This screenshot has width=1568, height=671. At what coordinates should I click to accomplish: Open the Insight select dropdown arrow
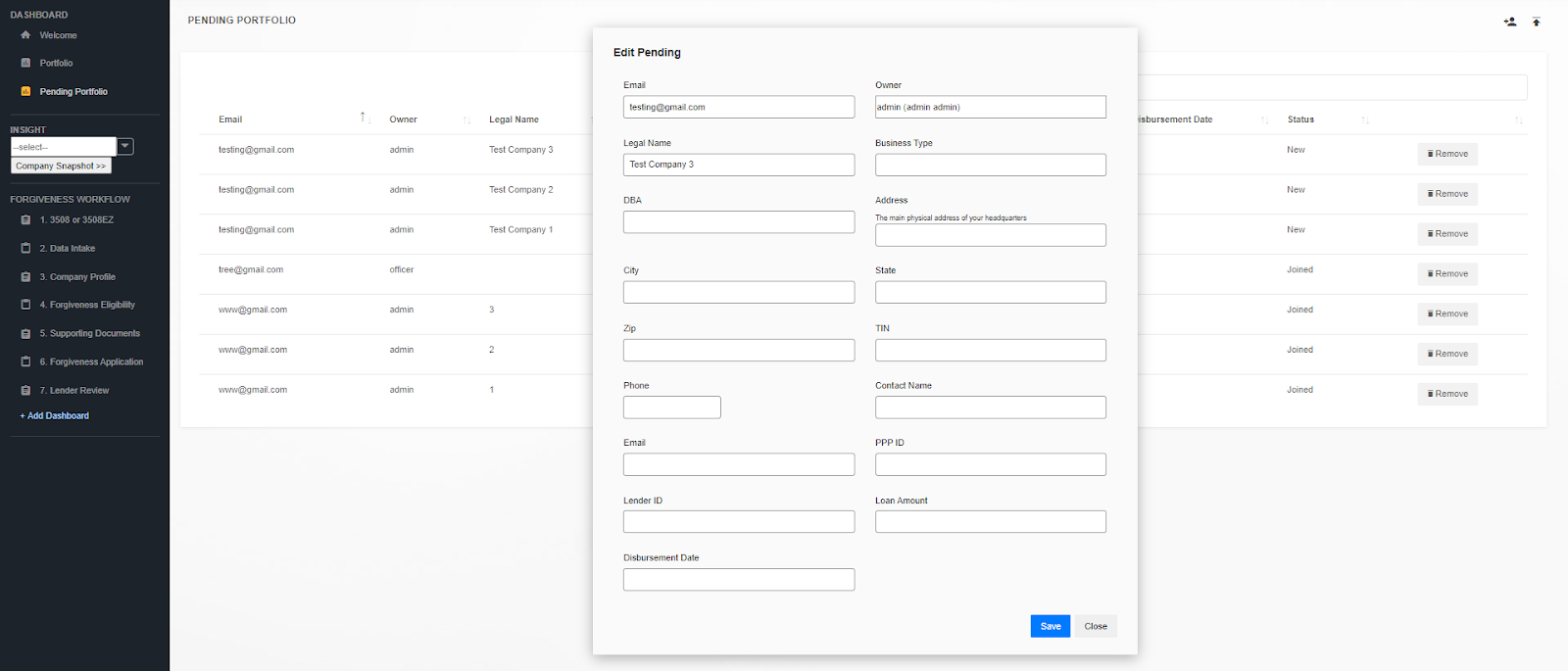click(x=125, y=147)
